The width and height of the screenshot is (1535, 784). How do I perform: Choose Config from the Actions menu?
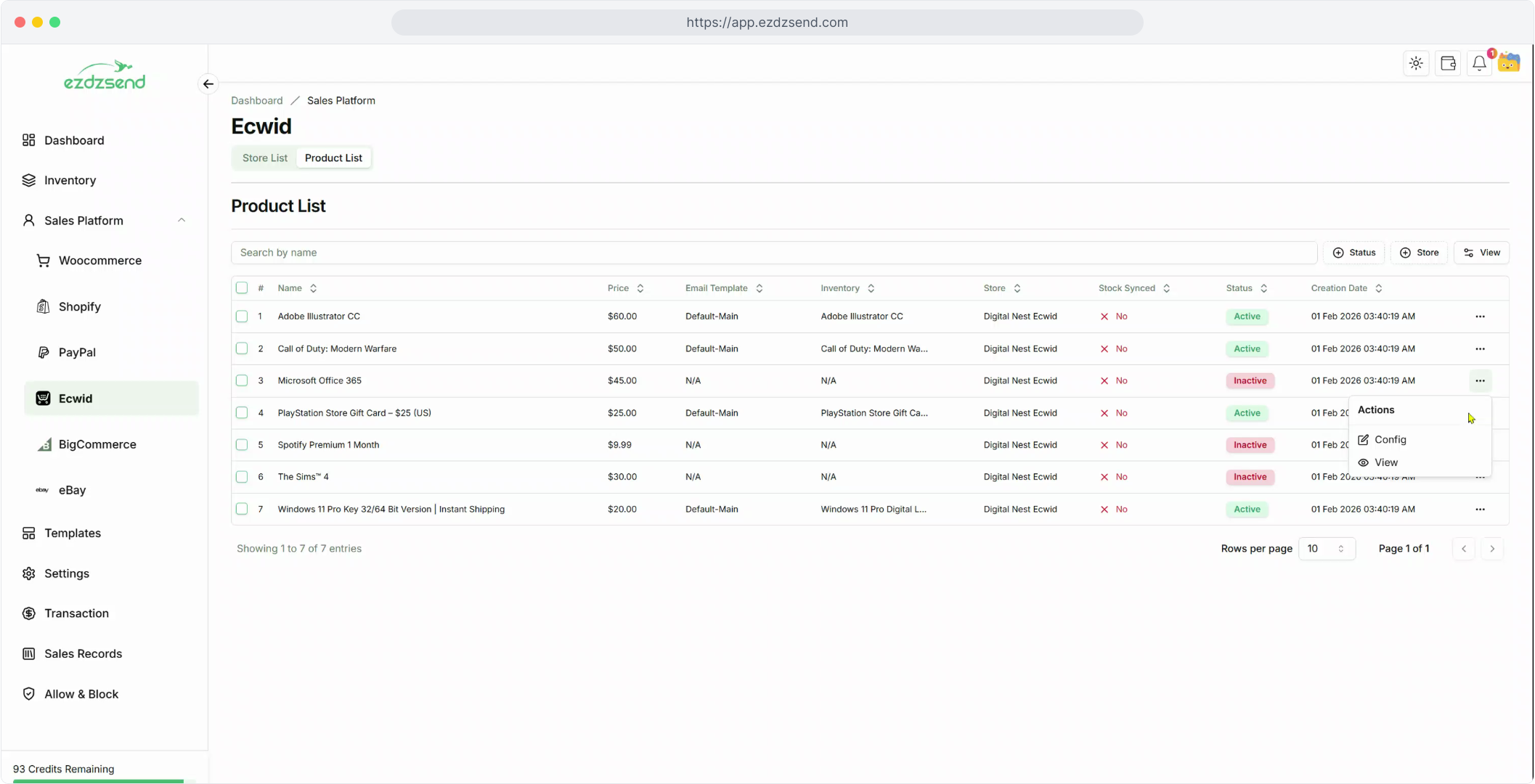pyautogui.click(x=1390, y=440)
